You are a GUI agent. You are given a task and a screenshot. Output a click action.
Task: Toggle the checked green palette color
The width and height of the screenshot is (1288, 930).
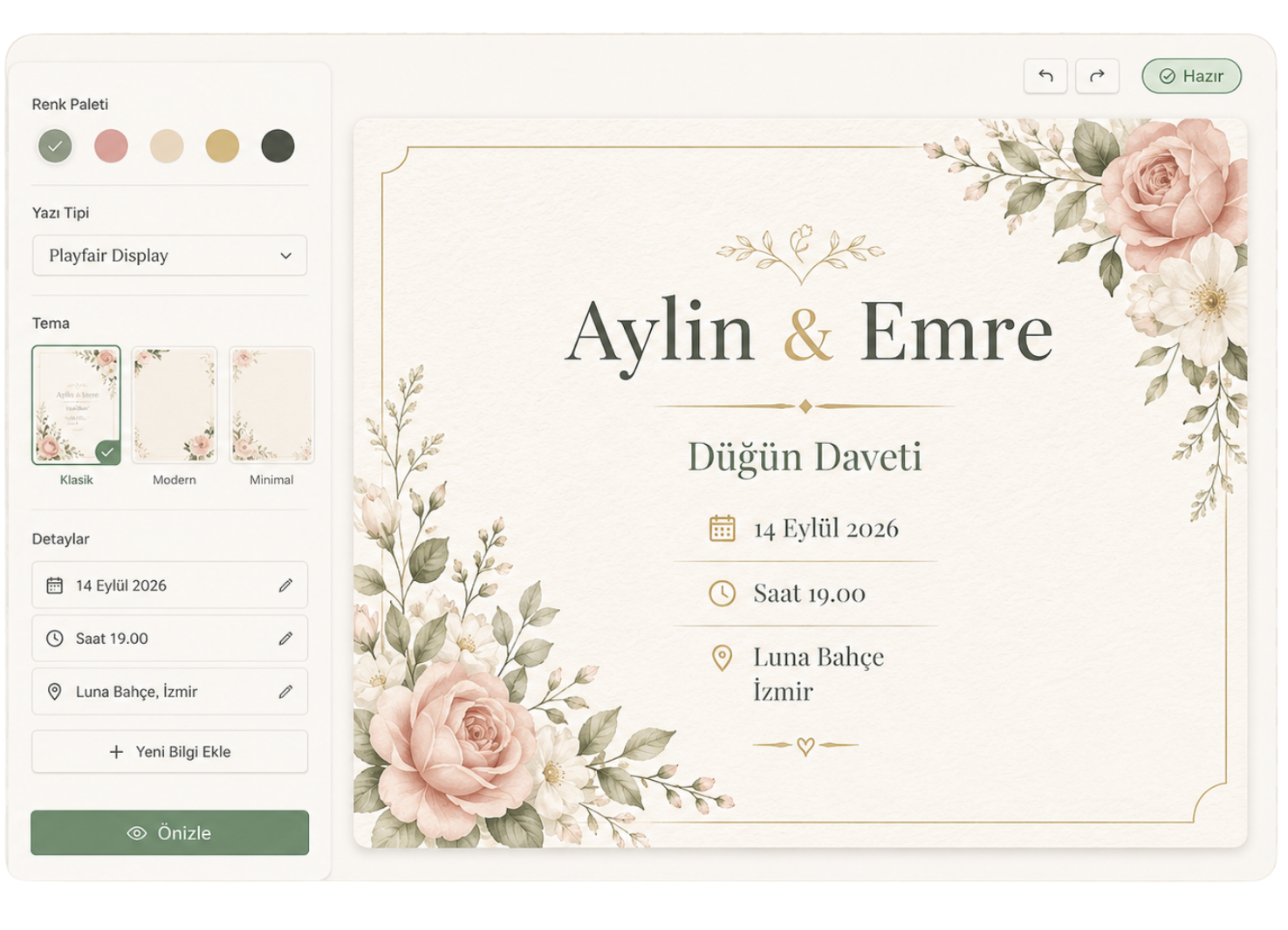click(55, 146)
